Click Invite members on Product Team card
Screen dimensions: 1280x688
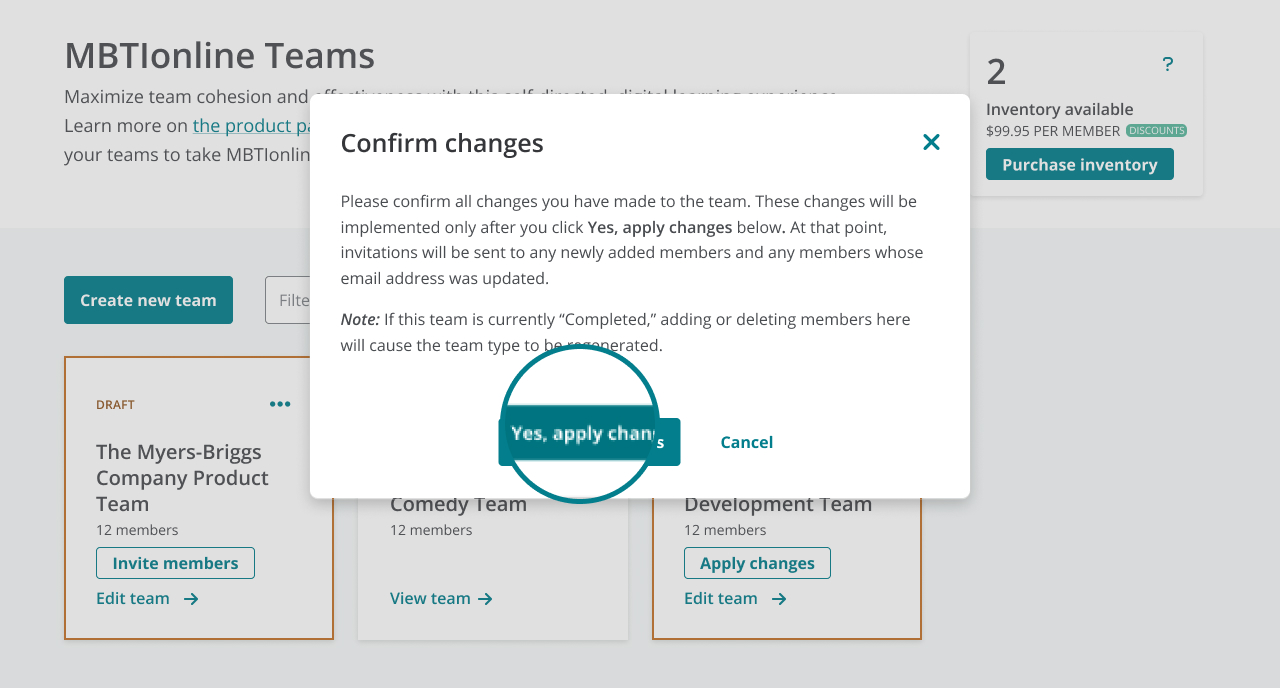click(175, 563)
